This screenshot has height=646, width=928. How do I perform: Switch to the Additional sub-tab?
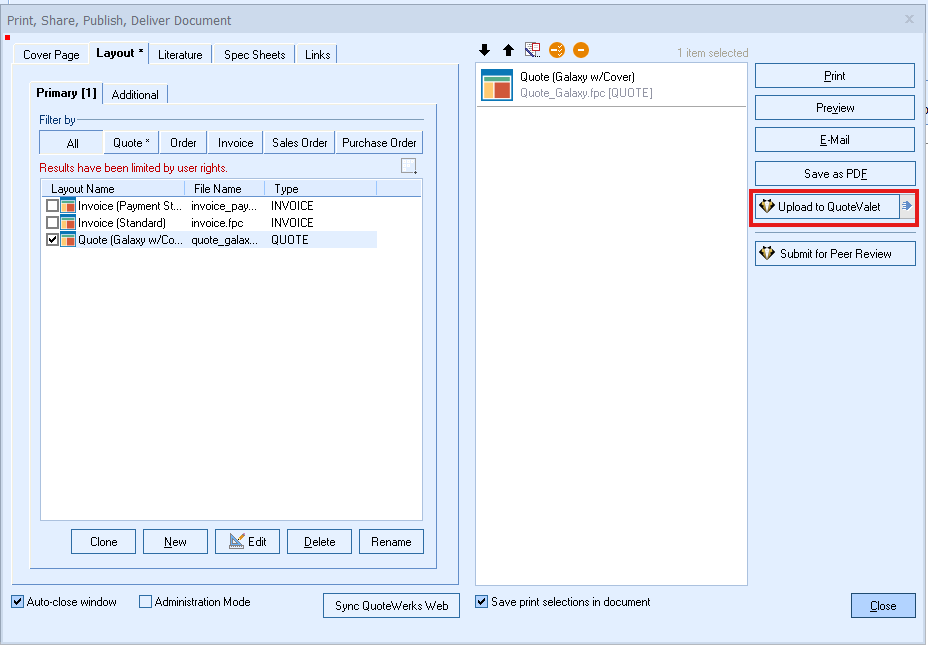pos(135,95)
